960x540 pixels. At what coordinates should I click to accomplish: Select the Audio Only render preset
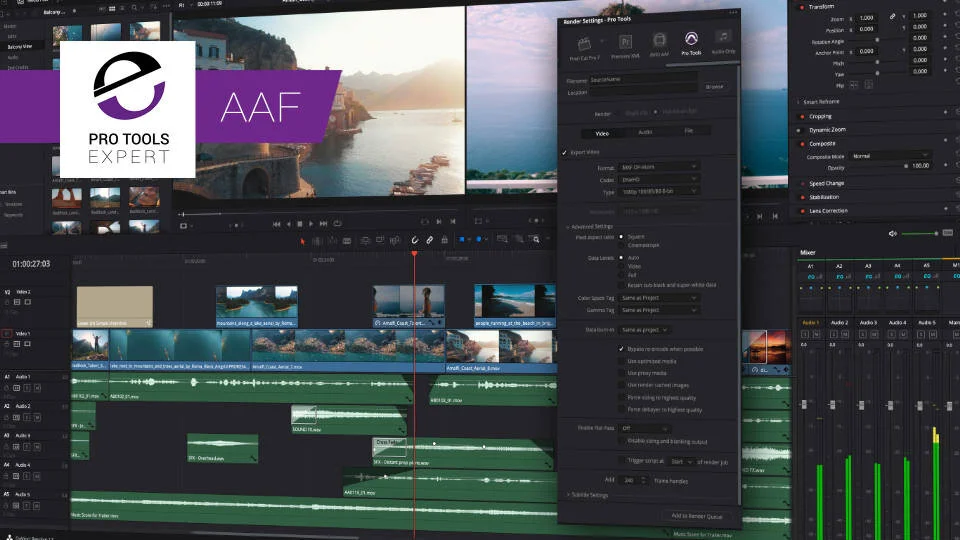point(723,37)
